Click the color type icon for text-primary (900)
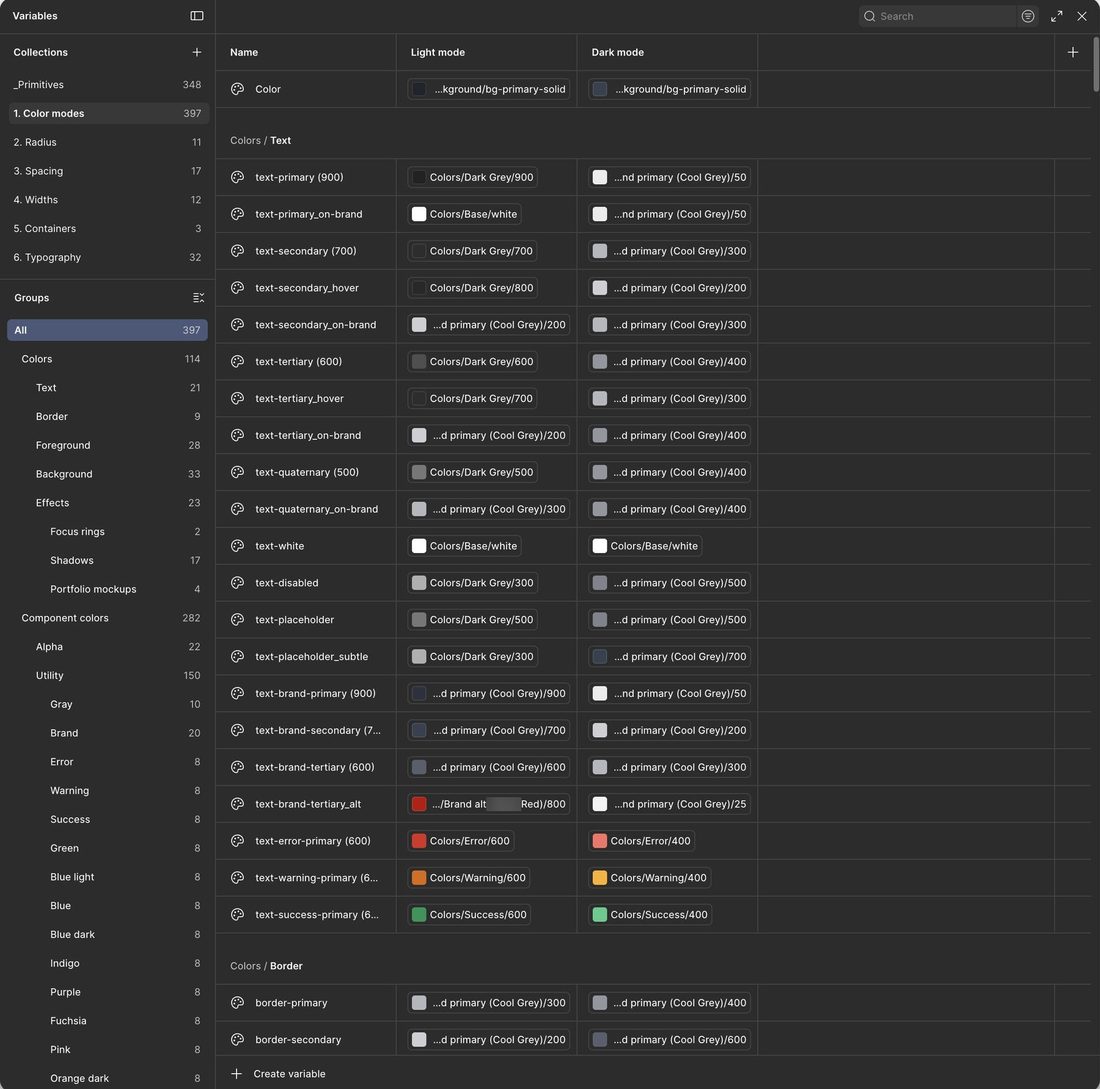This screenshot has height=1089, width=1100. [x=237, y=177]
